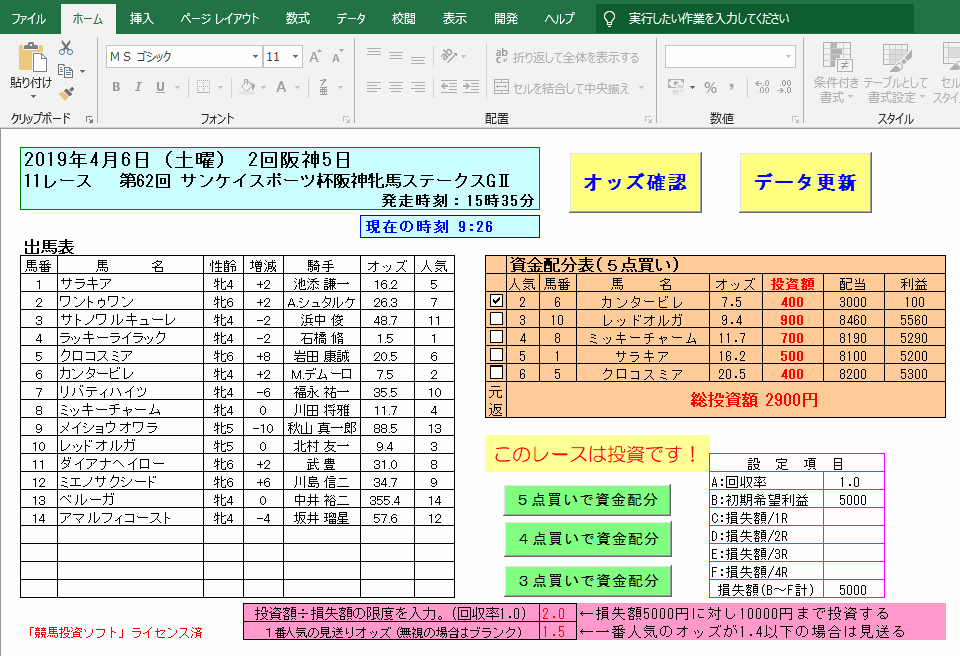Viewport: 960px width, 656px height.
Task: Check the レッドオルガ row checkbox
Action: coord(497,319)
